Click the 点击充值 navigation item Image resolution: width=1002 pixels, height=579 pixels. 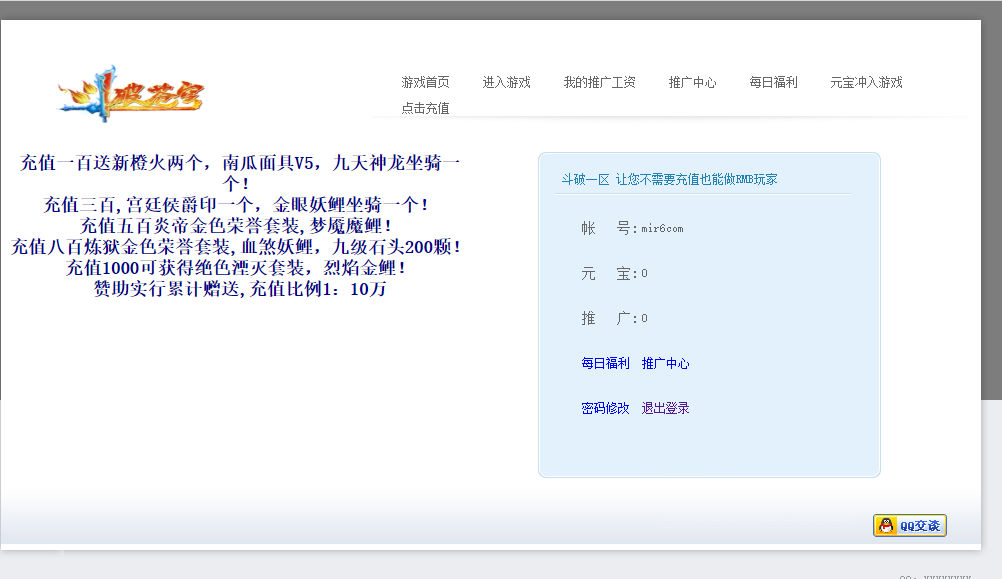point(425,108)
